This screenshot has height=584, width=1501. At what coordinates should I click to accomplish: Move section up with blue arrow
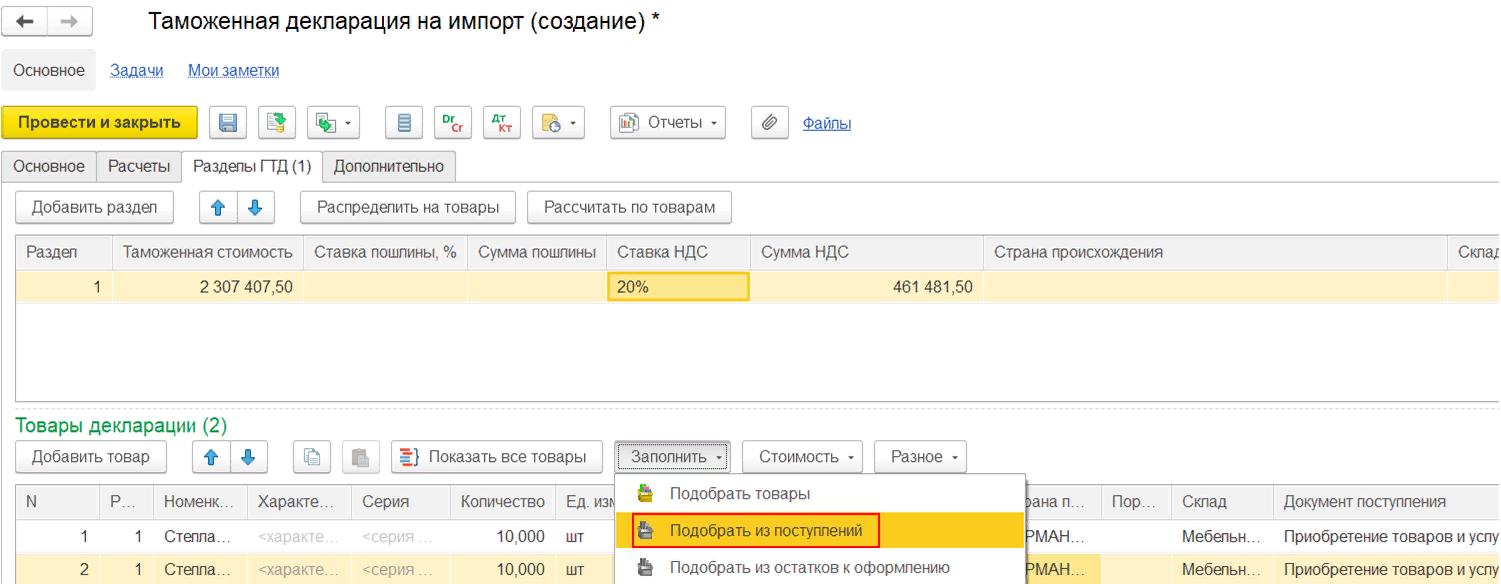[x=218, y=208]
